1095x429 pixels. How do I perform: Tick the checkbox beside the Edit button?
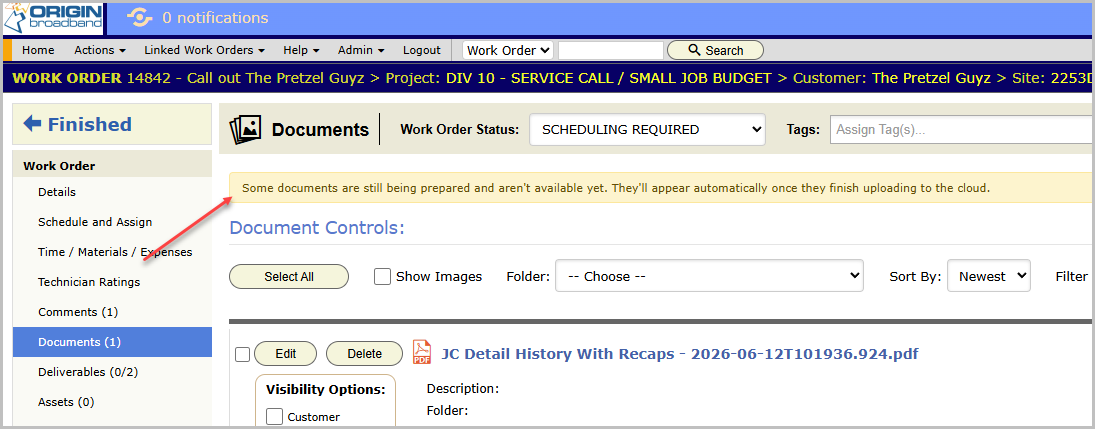[x=242, y=355]
